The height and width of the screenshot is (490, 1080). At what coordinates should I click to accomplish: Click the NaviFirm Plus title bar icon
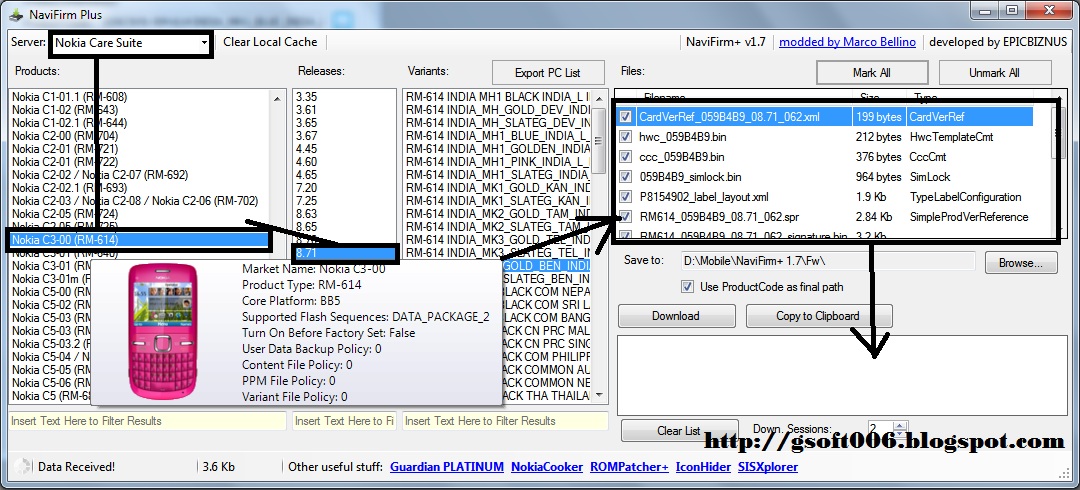(15, 14)
